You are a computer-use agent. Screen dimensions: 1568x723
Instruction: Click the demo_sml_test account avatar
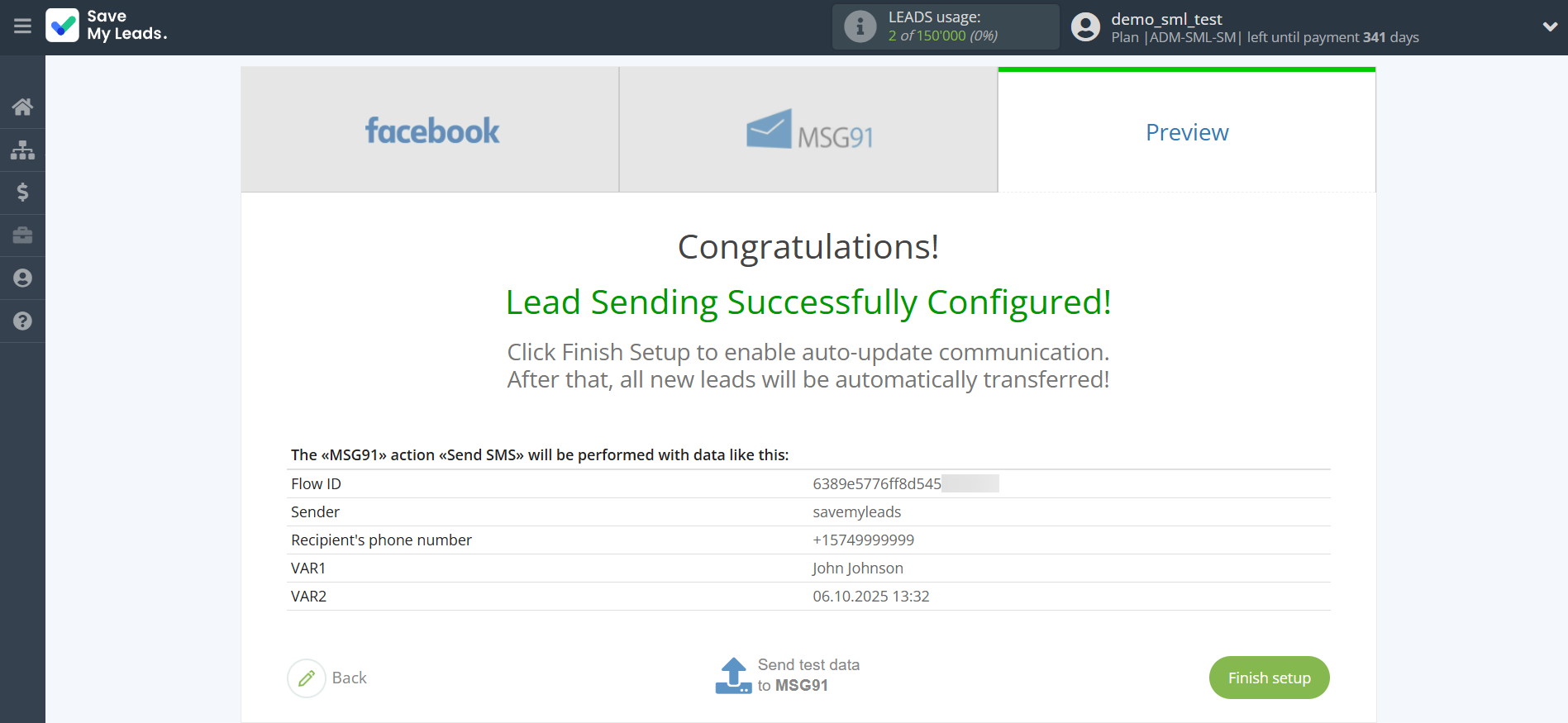tap(1085, 26)
